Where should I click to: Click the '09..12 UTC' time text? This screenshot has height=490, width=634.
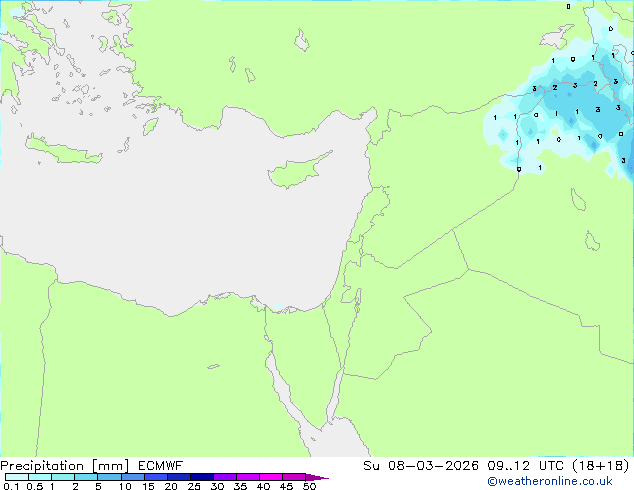526,466
